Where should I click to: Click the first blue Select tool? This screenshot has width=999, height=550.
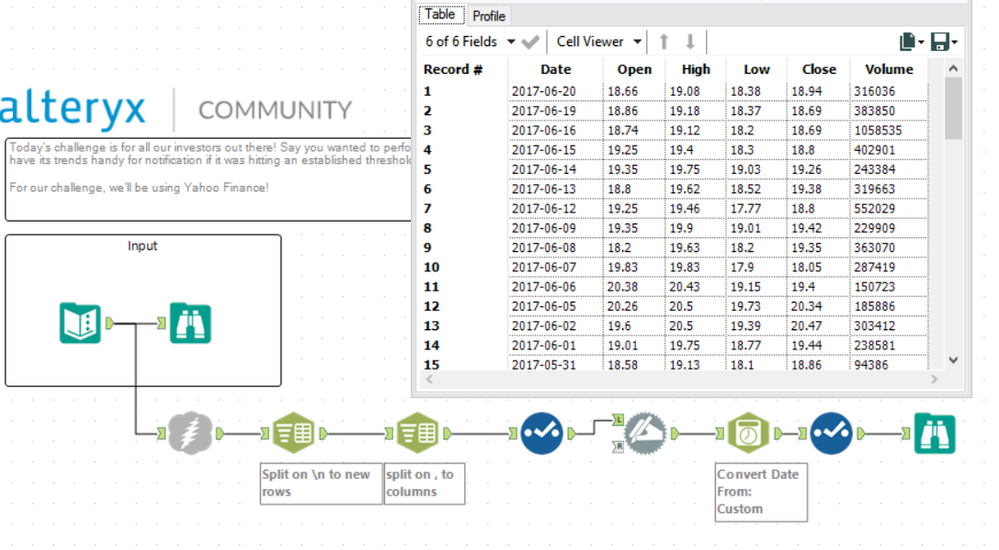point(542,433)
